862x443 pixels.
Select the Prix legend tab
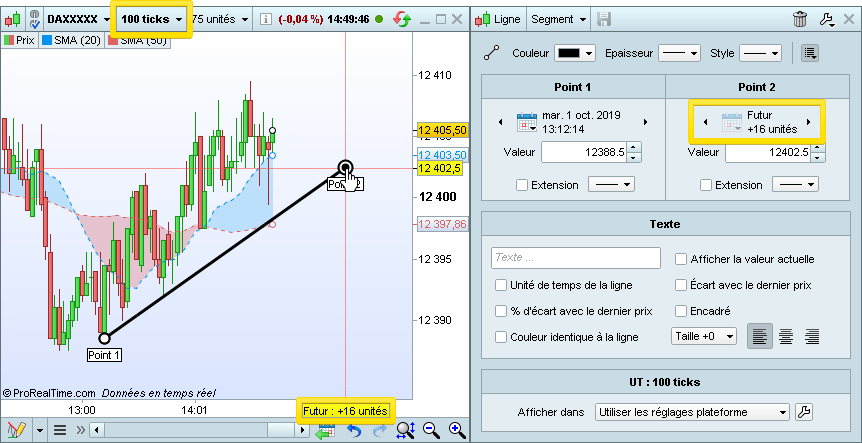click(19, 40)
